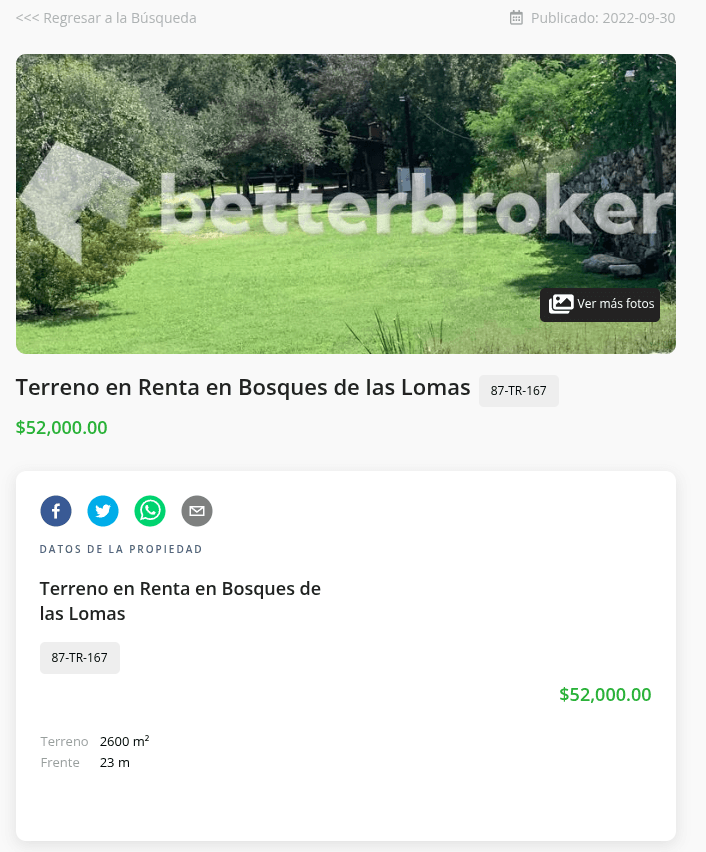
Task: Click the 87-TR-167 tag next to the title
Action: pos(518,391)
